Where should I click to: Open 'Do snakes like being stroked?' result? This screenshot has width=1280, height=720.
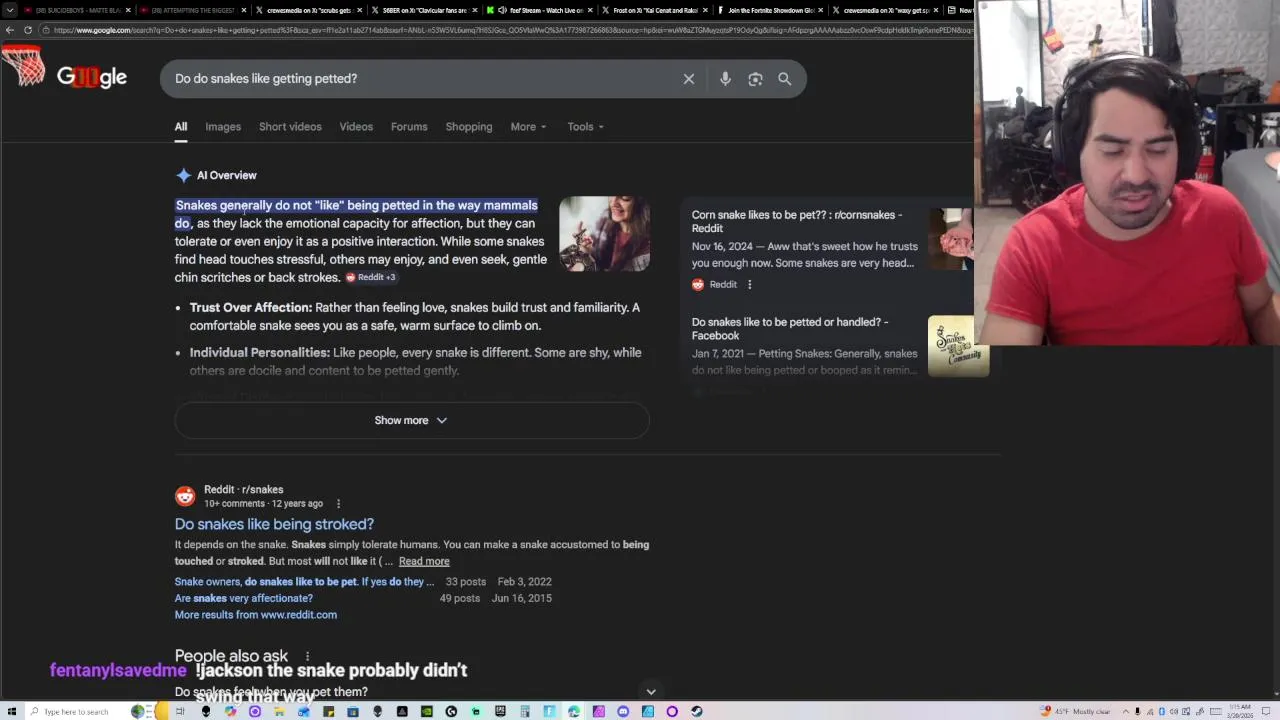[274, 524]
